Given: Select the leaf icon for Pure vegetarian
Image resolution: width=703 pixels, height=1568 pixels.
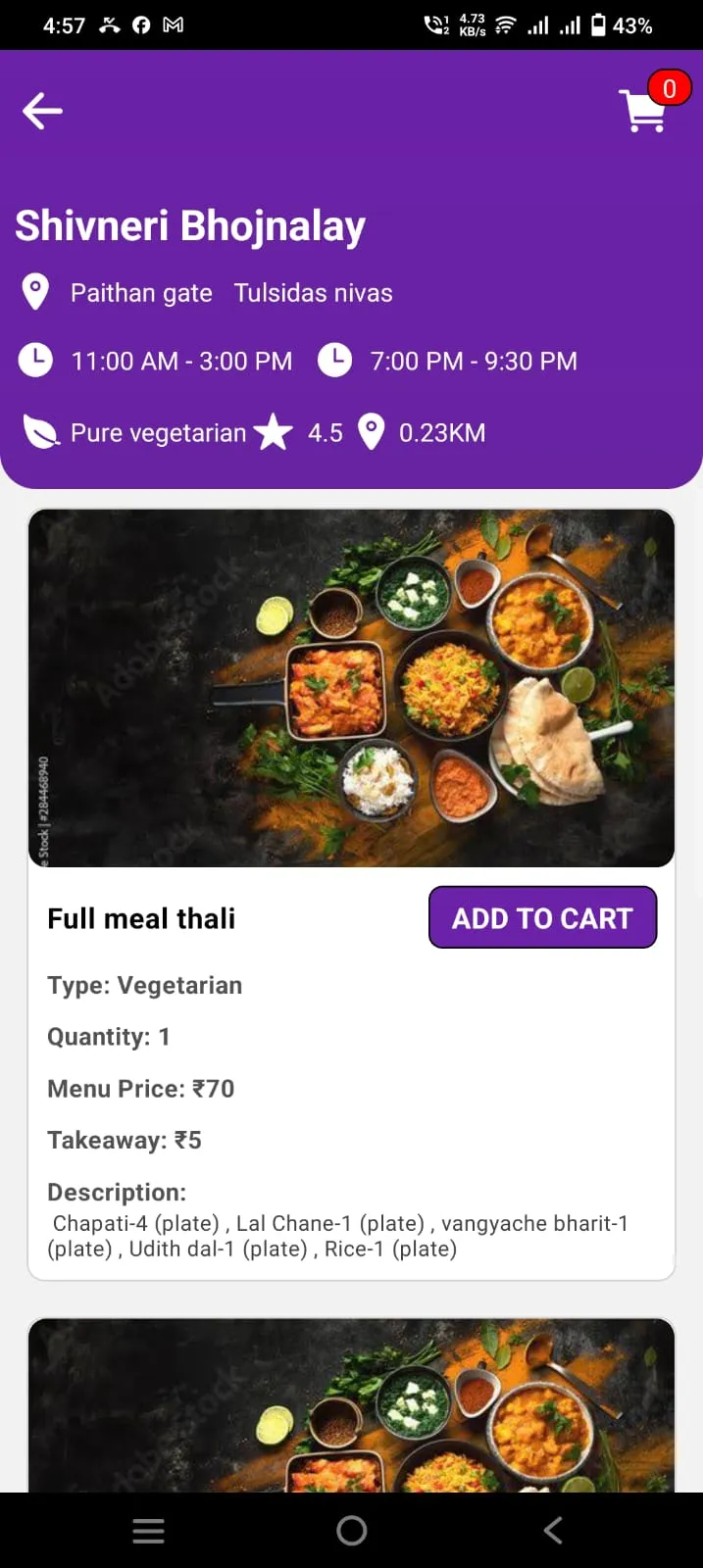Looking at the screenshot, I should (39, 431).
